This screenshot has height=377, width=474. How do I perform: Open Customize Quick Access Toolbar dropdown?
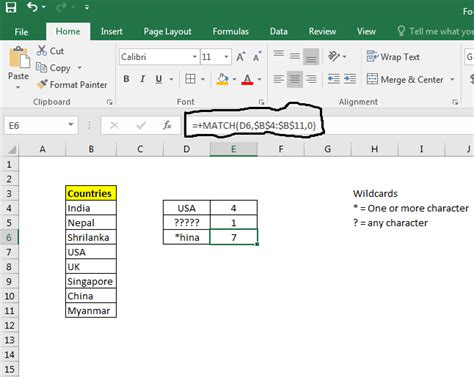click(87, 7)
